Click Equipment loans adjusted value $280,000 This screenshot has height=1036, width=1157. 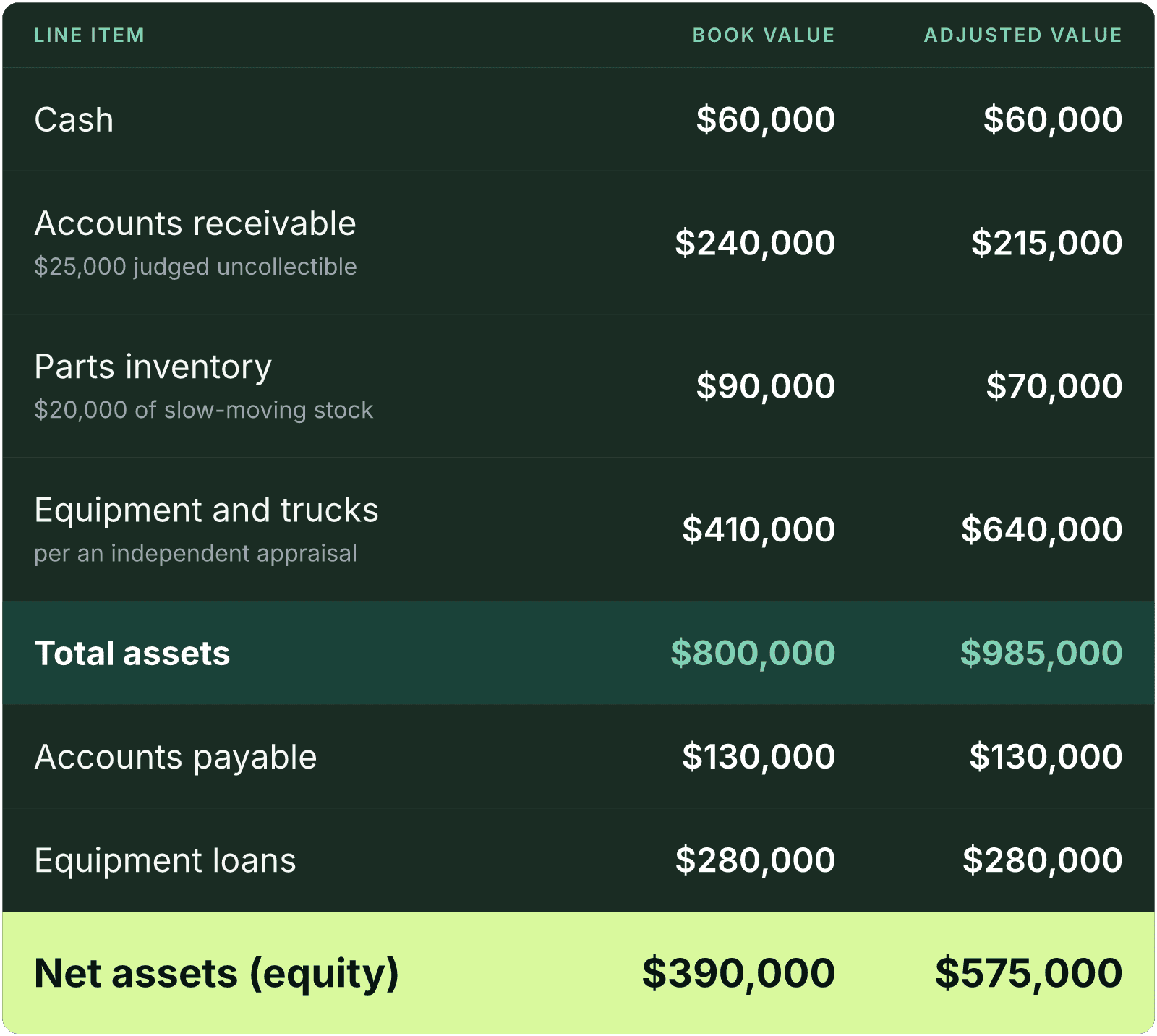pyautogui.click(x=1042, y=860)
